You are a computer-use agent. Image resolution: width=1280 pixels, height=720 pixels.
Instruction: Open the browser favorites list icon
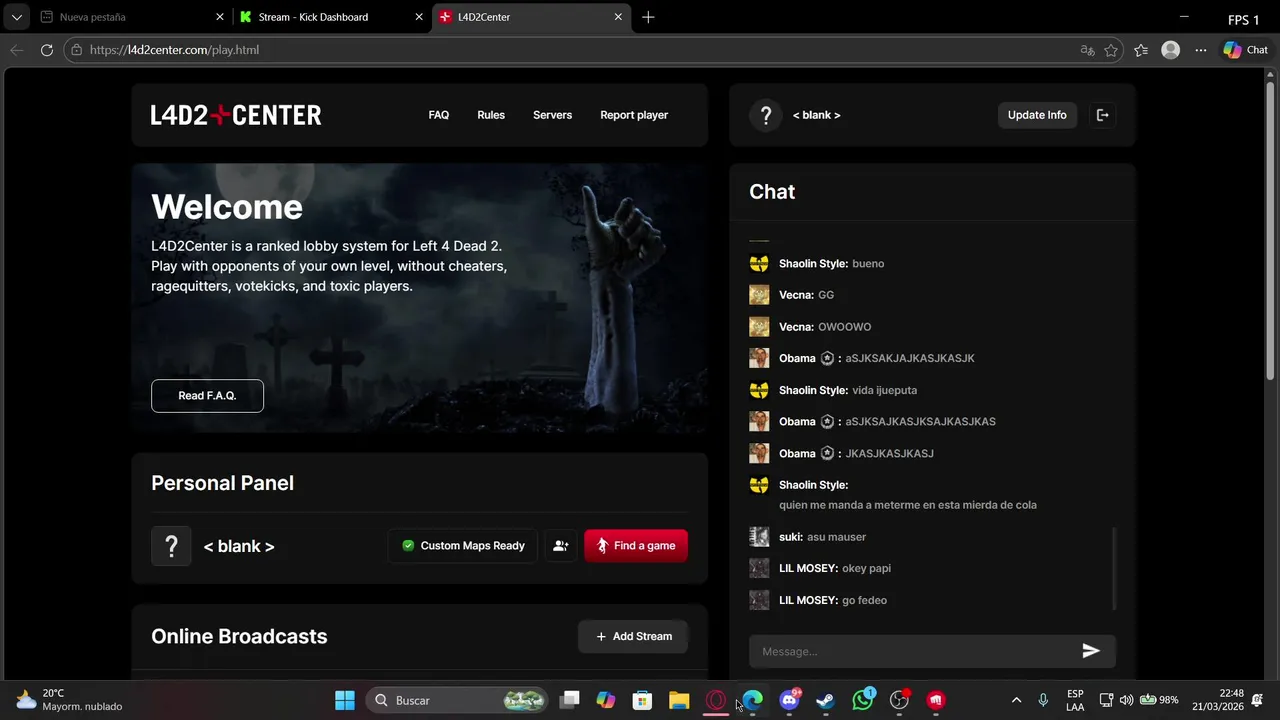1141,50
